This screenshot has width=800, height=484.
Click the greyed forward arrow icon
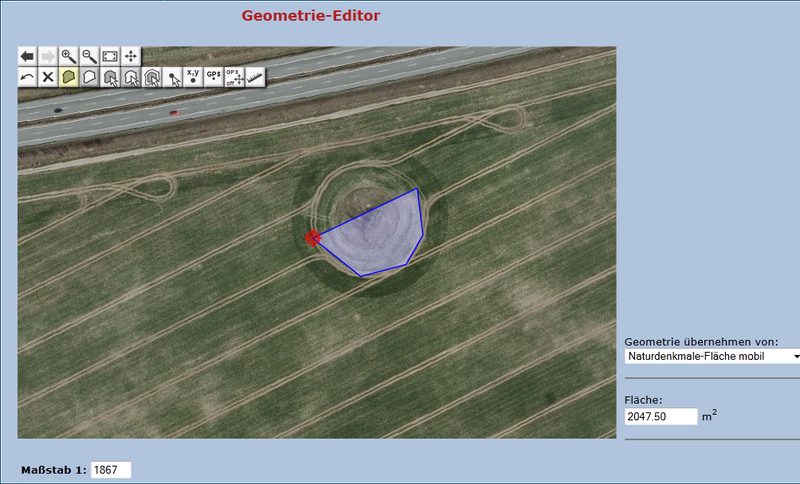coord(48,56)
